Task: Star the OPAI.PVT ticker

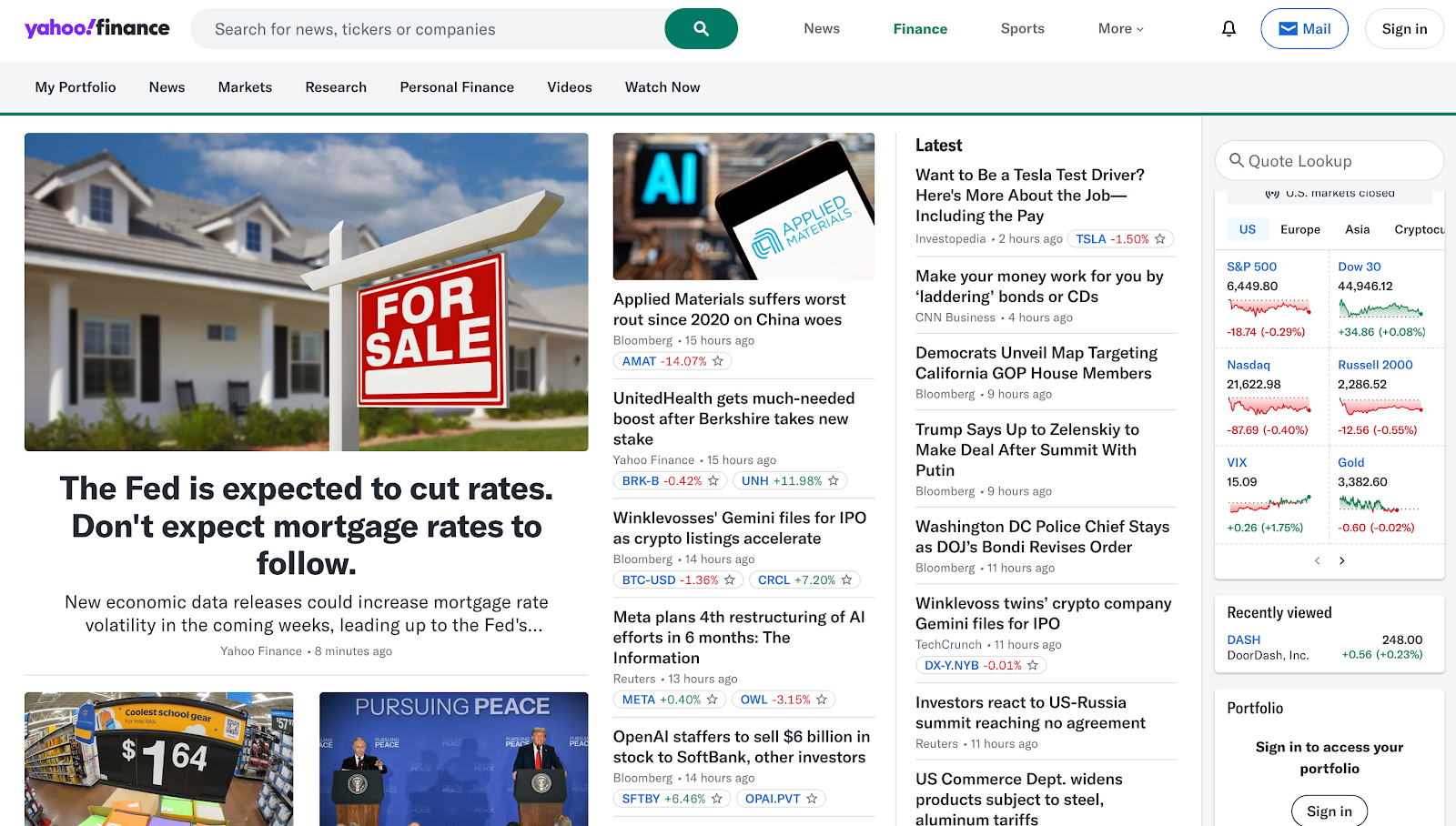Action: pyautogui.click(x=812, y=799)
